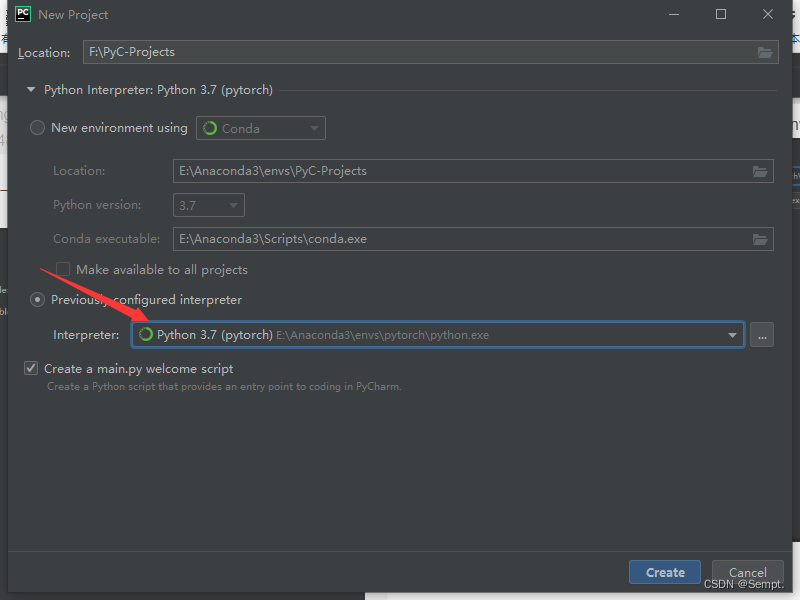Close the New Project dialog
Image resolution: width=800 pixels, height=600 pixels.
click(768, 14)
